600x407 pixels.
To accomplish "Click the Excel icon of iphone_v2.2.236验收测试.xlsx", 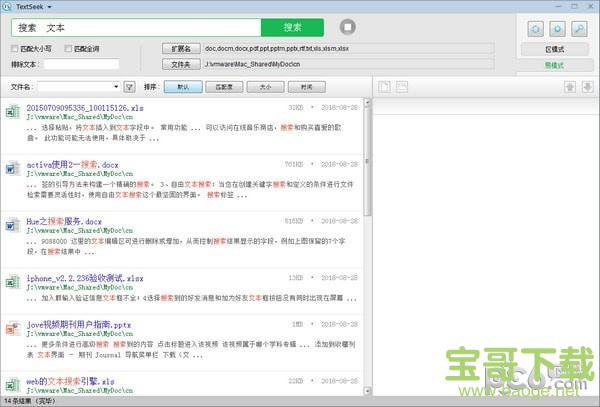I will point(13,282).
